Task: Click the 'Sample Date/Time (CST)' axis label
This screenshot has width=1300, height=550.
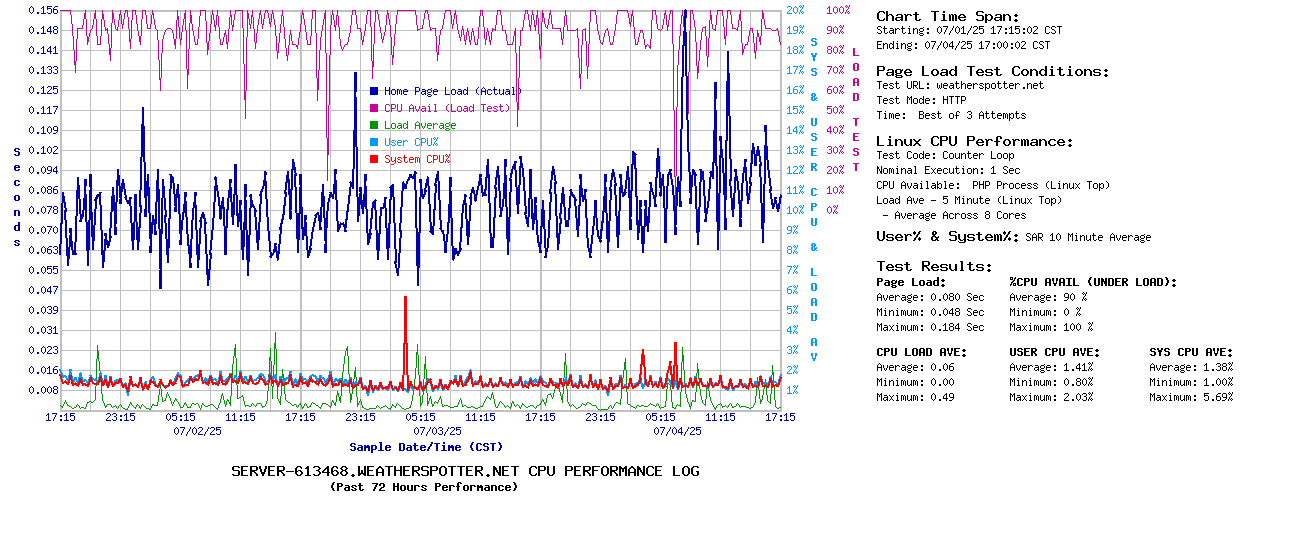Action: 426,447
